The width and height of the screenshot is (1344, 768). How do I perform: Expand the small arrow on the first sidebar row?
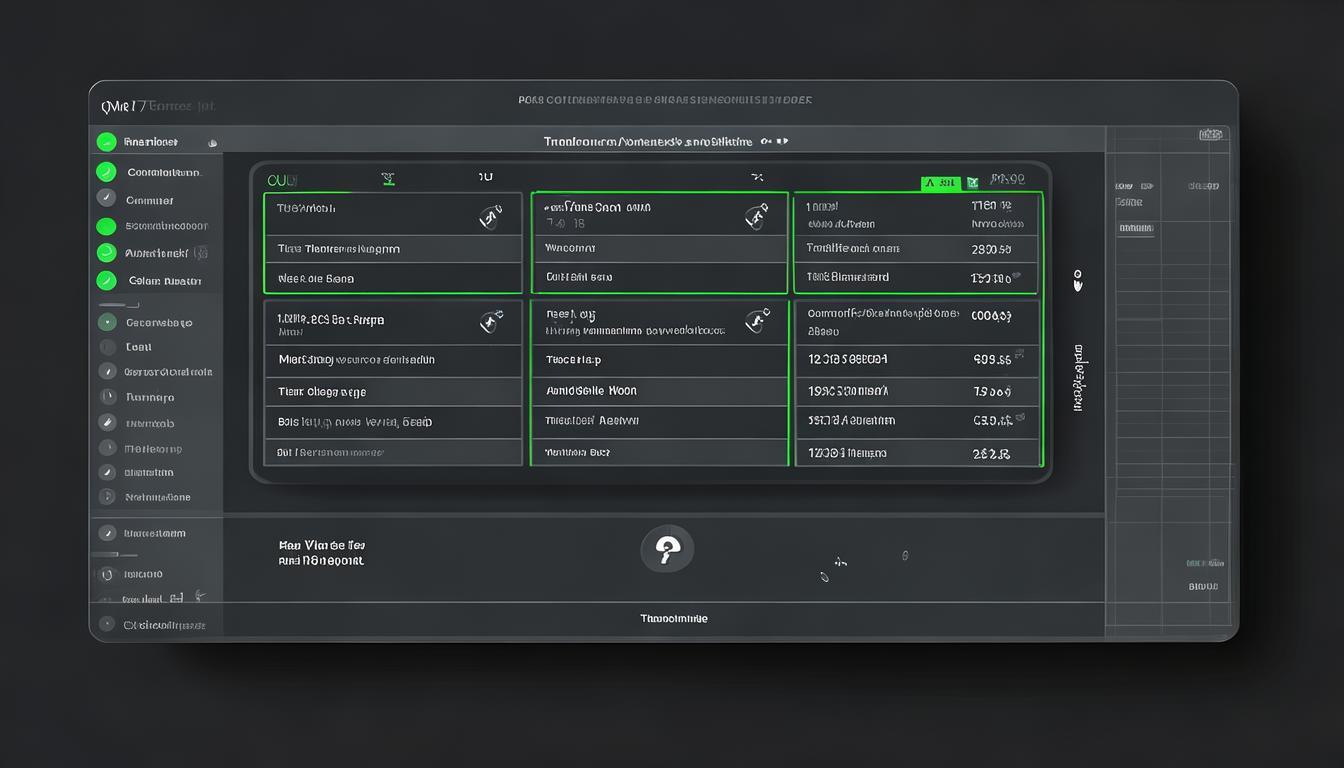tap(212, 143)
